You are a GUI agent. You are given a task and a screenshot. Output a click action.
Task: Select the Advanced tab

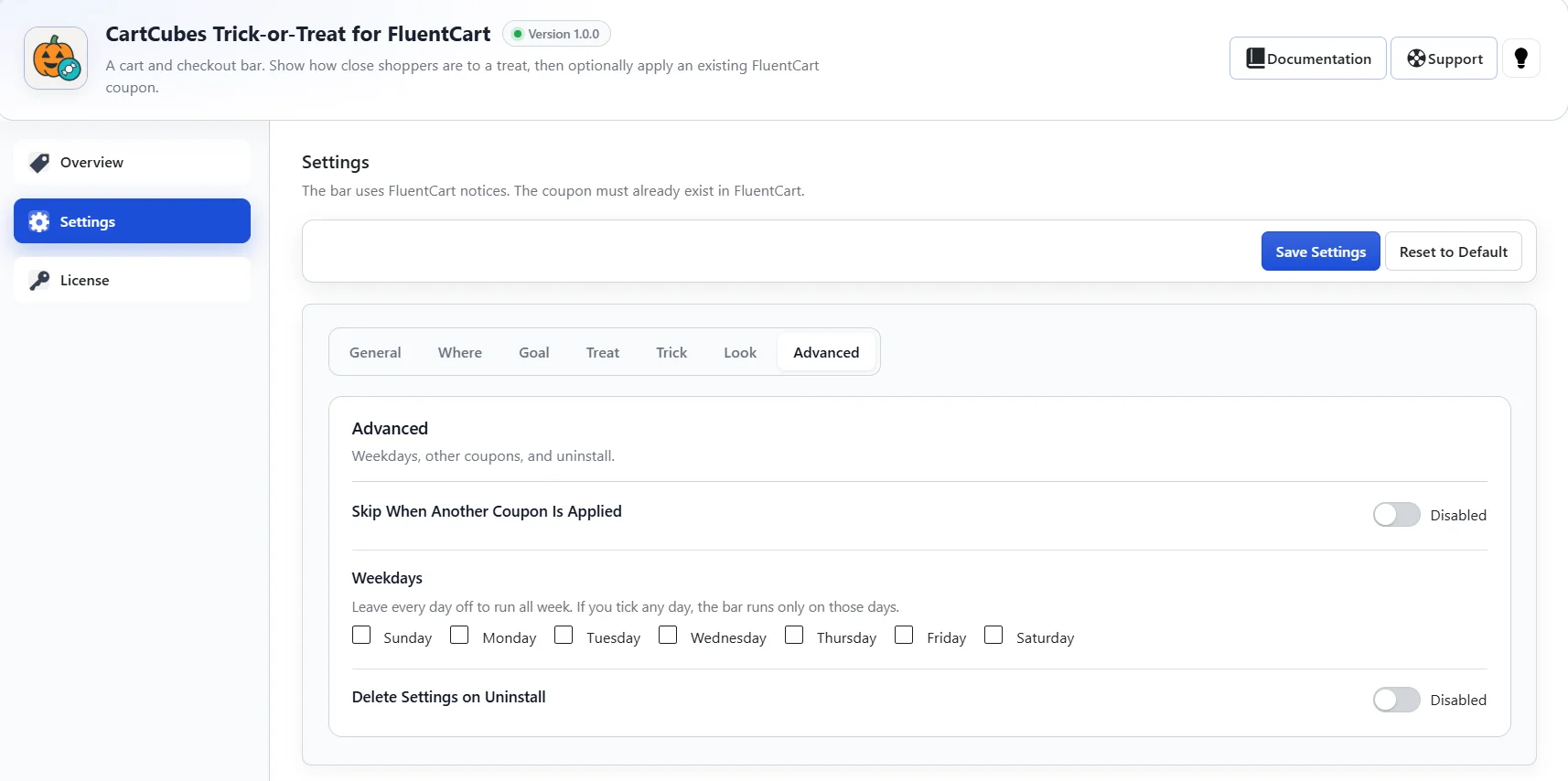click(x=826, y=352)
